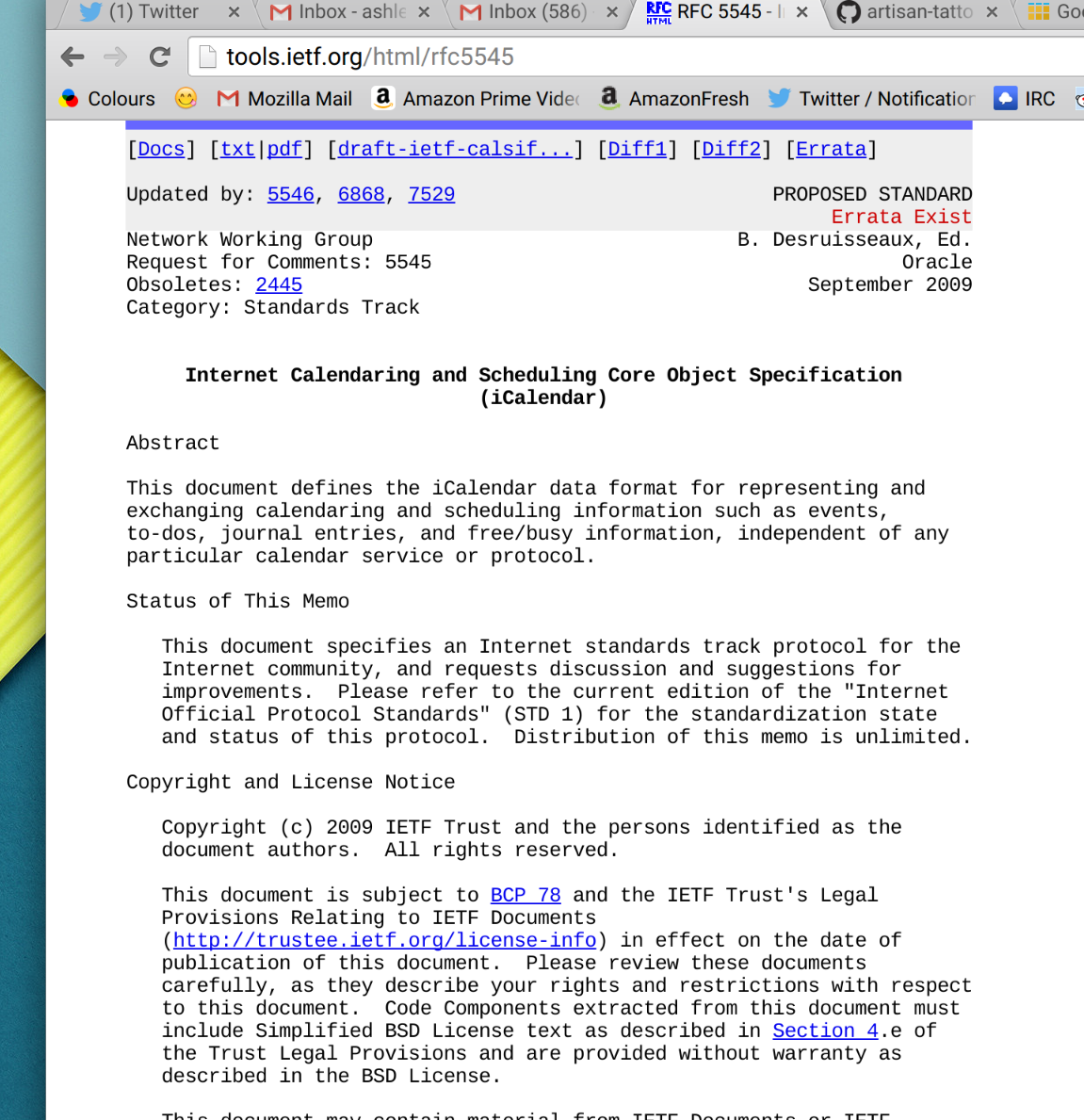Viewport: 1084px width, 1120px height.
Task: Click the RFC HTML favicon on active tab
Action: tap(658, 12)
